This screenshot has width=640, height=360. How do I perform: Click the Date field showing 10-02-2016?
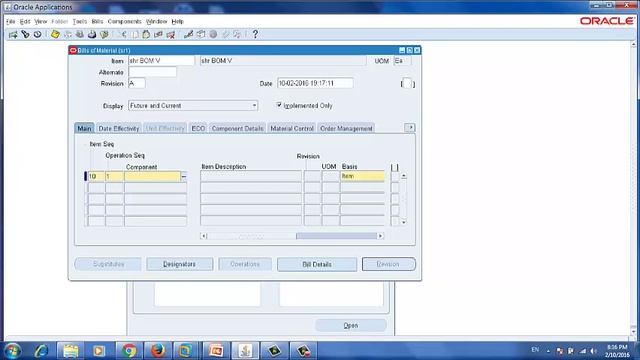click(x=315, y=83)
